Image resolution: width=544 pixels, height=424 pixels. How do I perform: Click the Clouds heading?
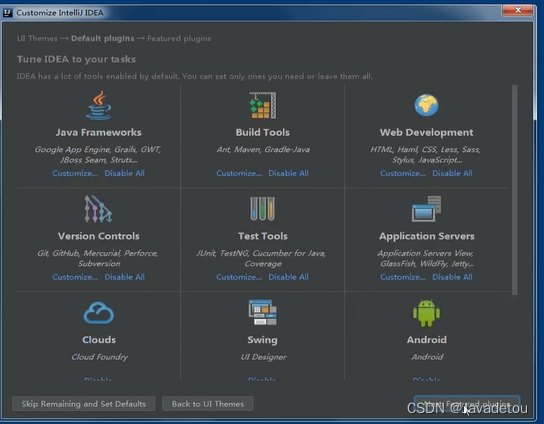[99, 340]
